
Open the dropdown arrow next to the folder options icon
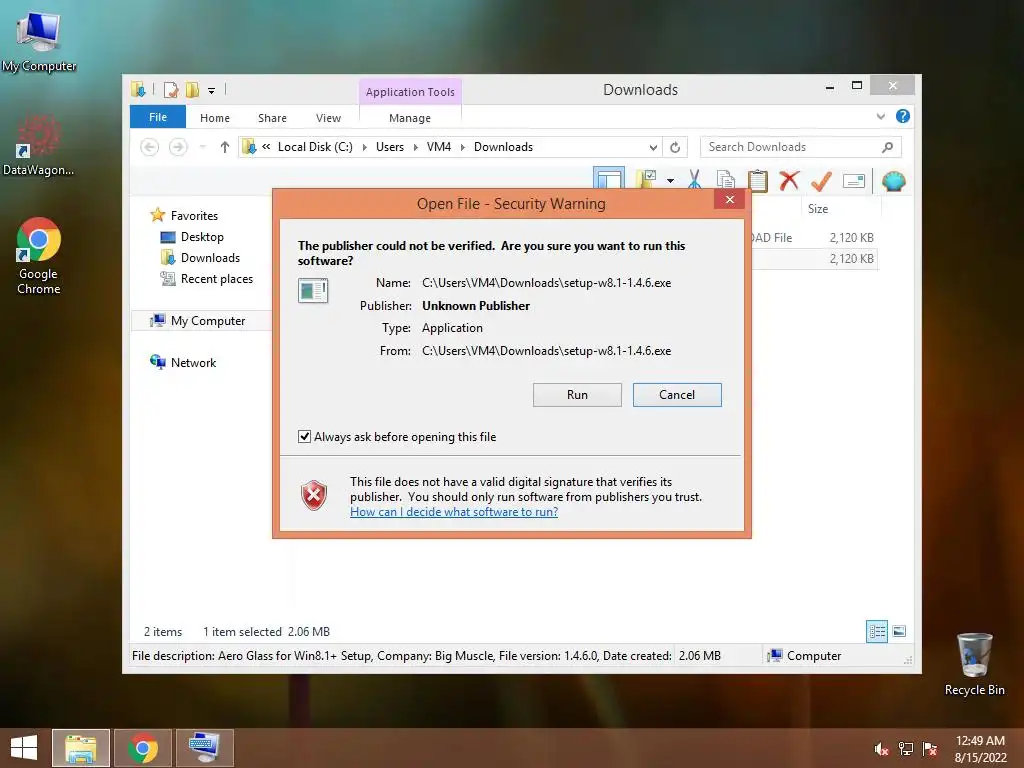click(670, 181)
